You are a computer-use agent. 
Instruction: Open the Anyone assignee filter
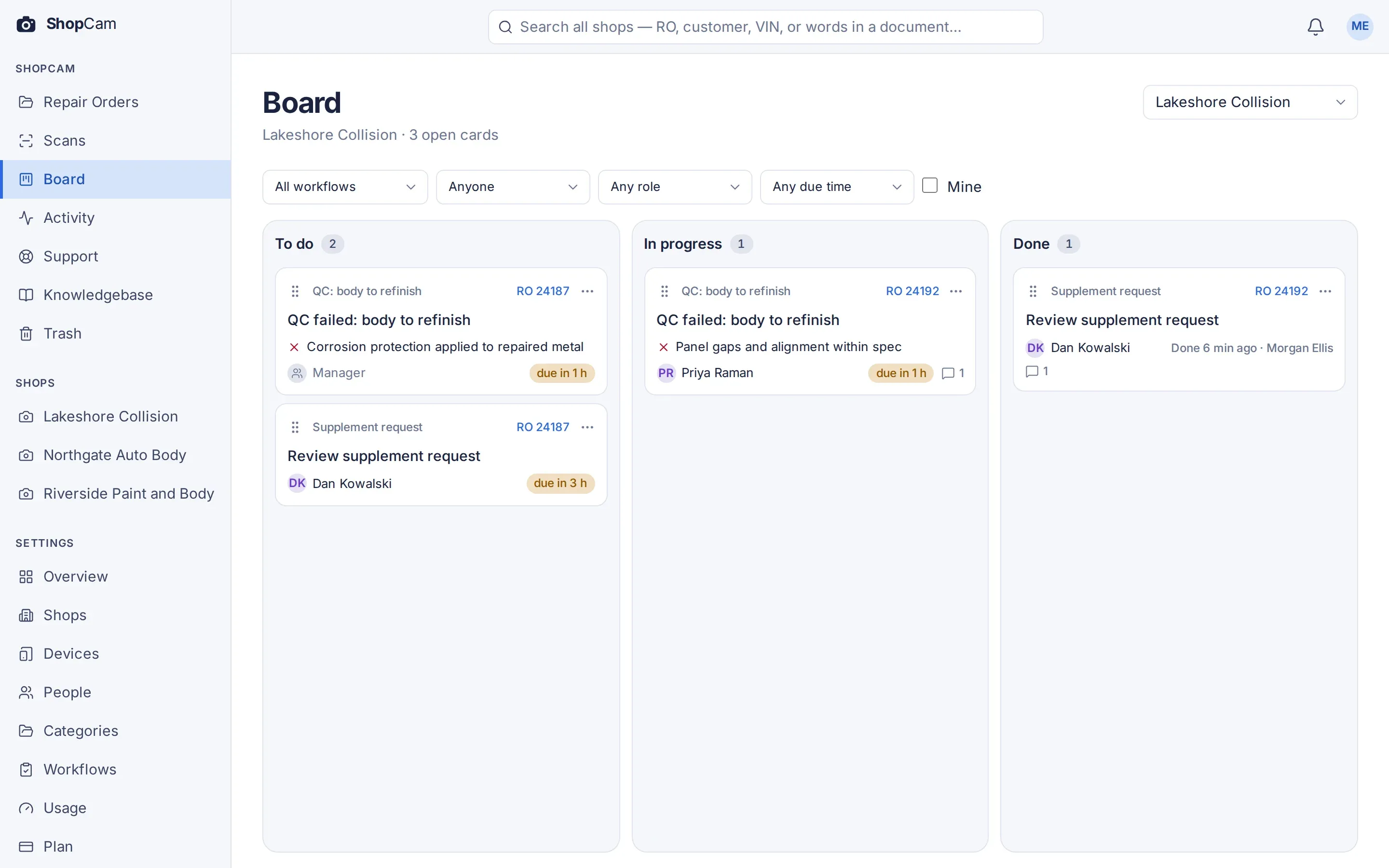[x=513, y=187]
